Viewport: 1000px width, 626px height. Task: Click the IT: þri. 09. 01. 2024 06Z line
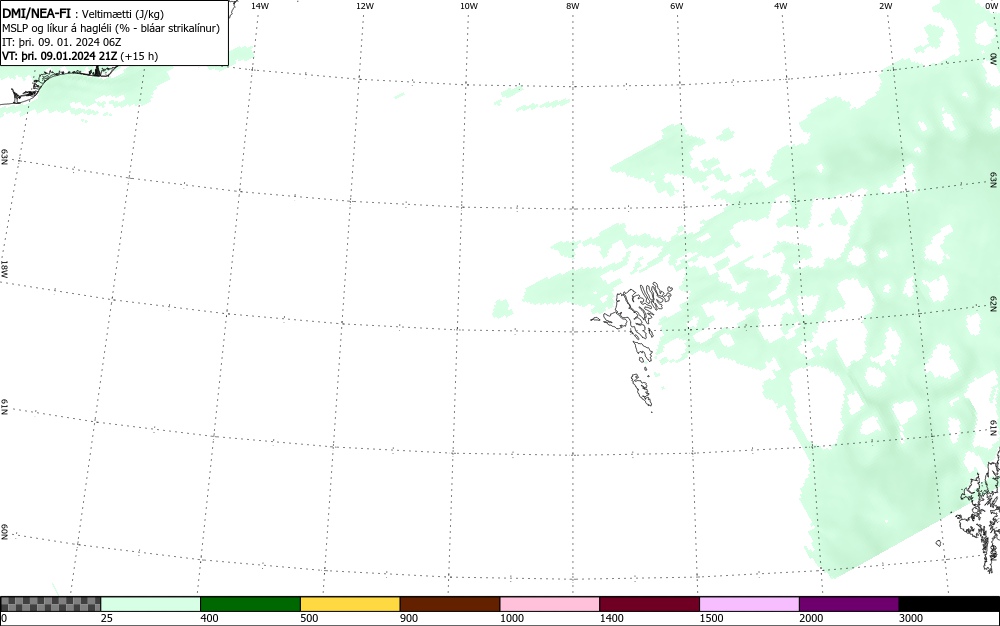point(62,42)
